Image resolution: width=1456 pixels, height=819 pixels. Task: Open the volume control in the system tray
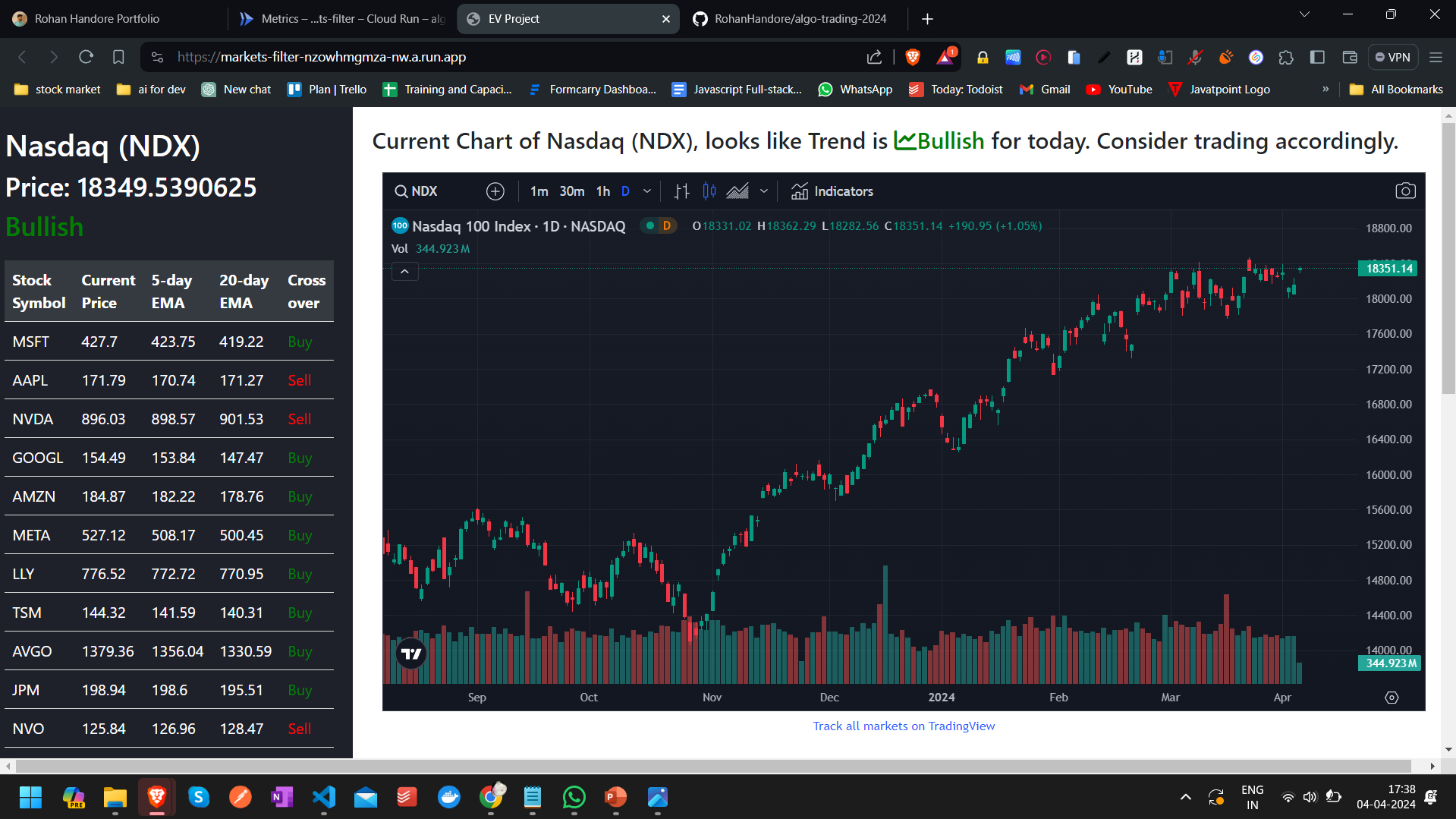pos(1310,798)
